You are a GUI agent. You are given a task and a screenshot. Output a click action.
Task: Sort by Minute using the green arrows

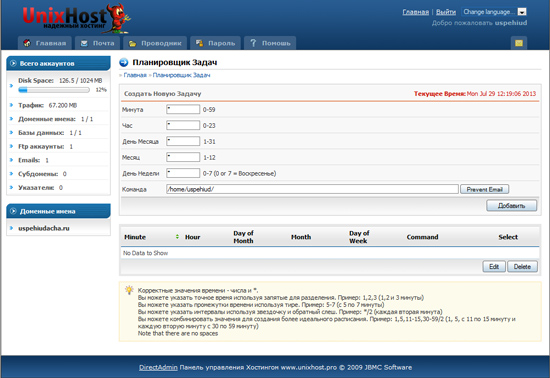pos(177,237)
